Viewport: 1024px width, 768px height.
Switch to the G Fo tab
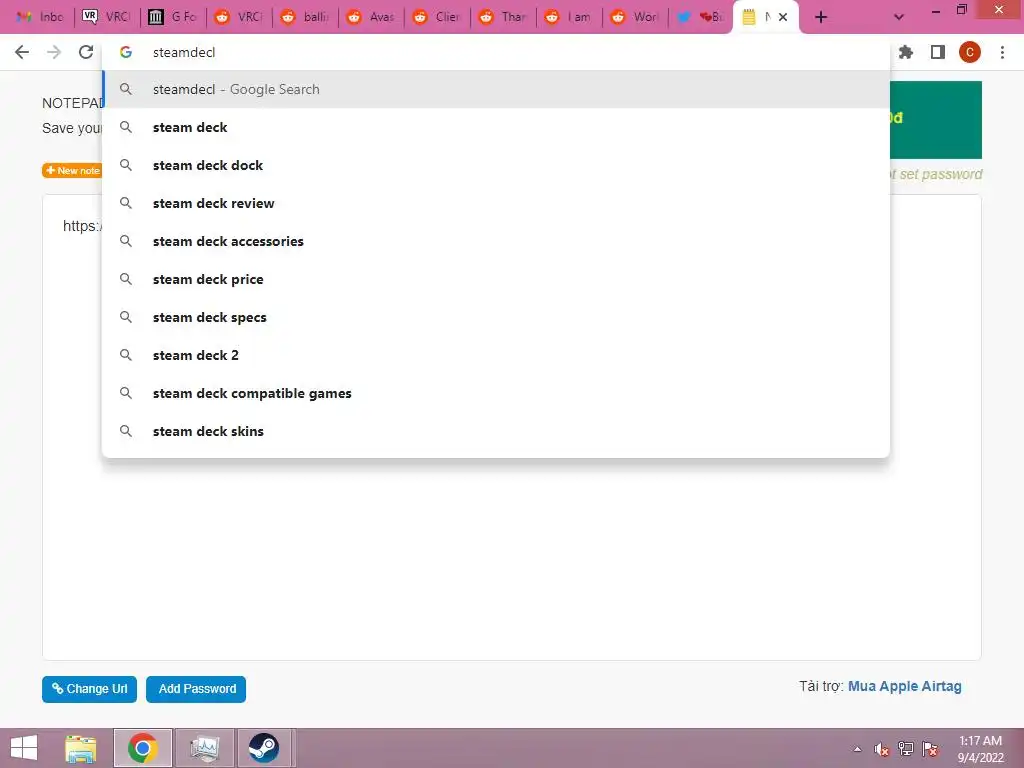point(172,17)
